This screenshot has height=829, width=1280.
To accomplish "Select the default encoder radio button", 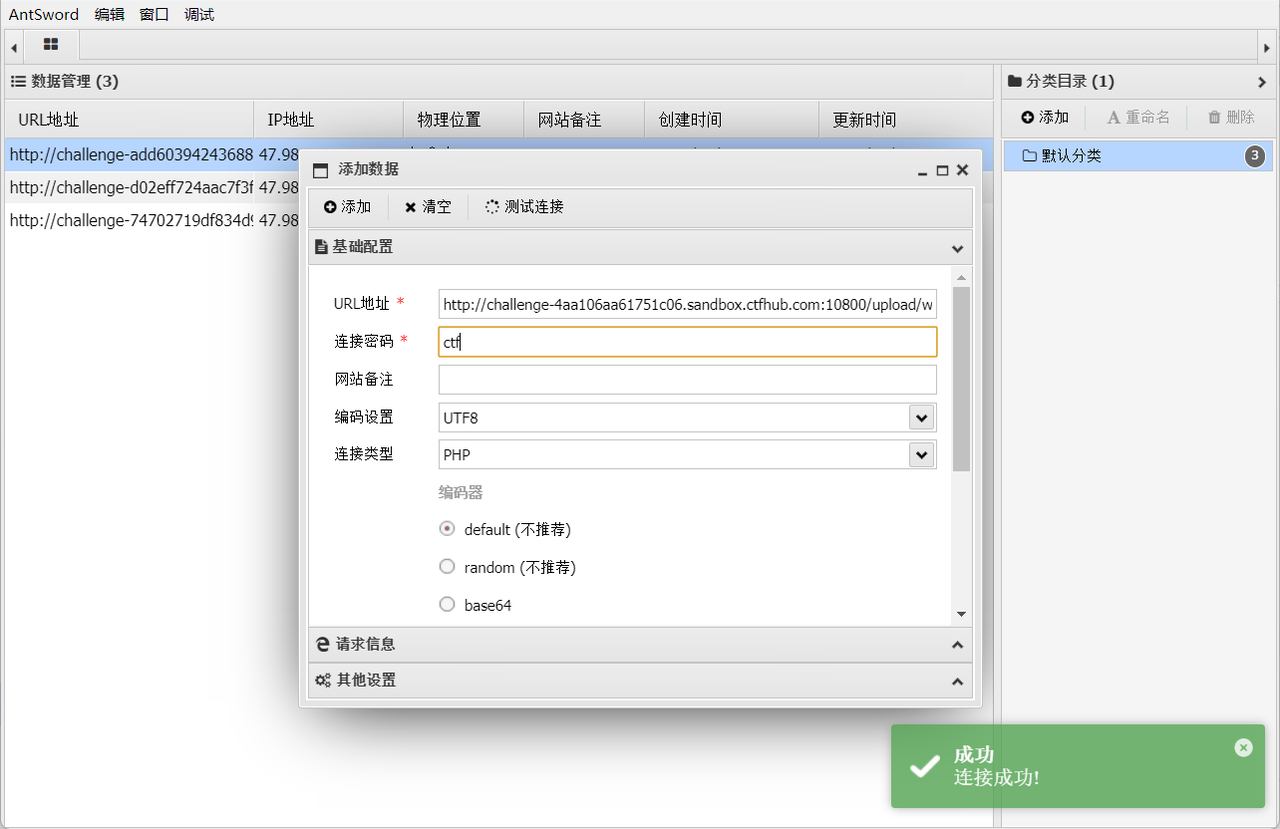I will 448,529.
